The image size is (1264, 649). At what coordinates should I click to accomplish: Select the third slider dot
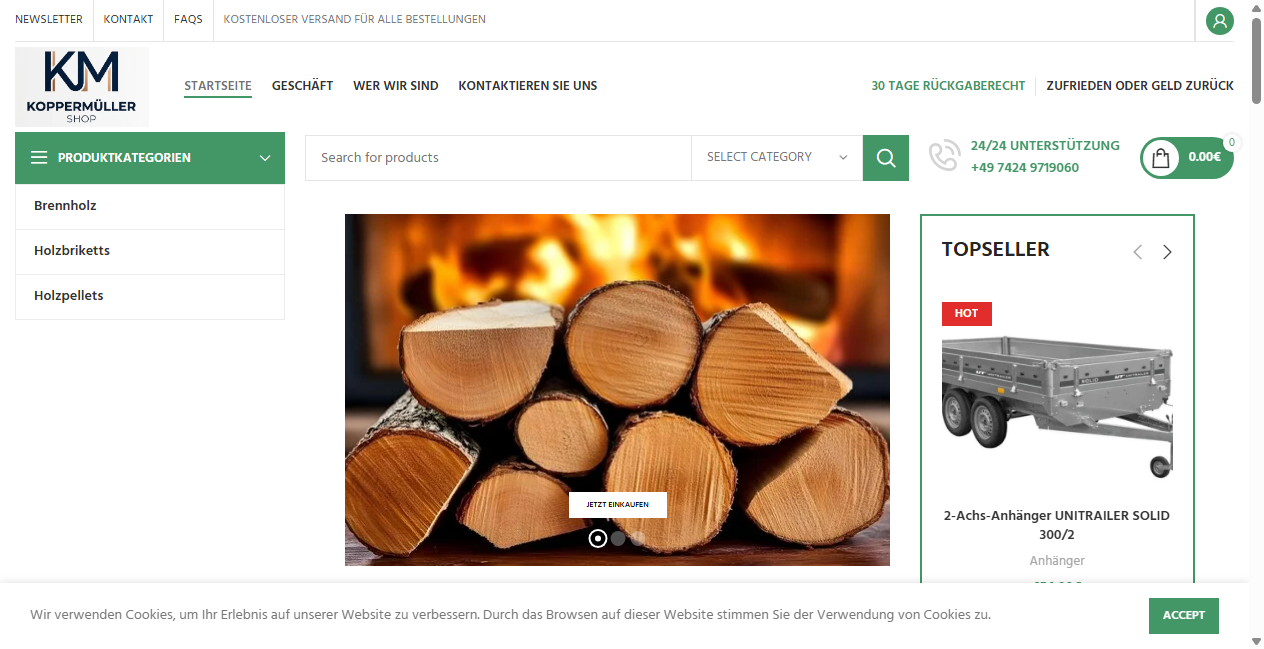point(638,538)
